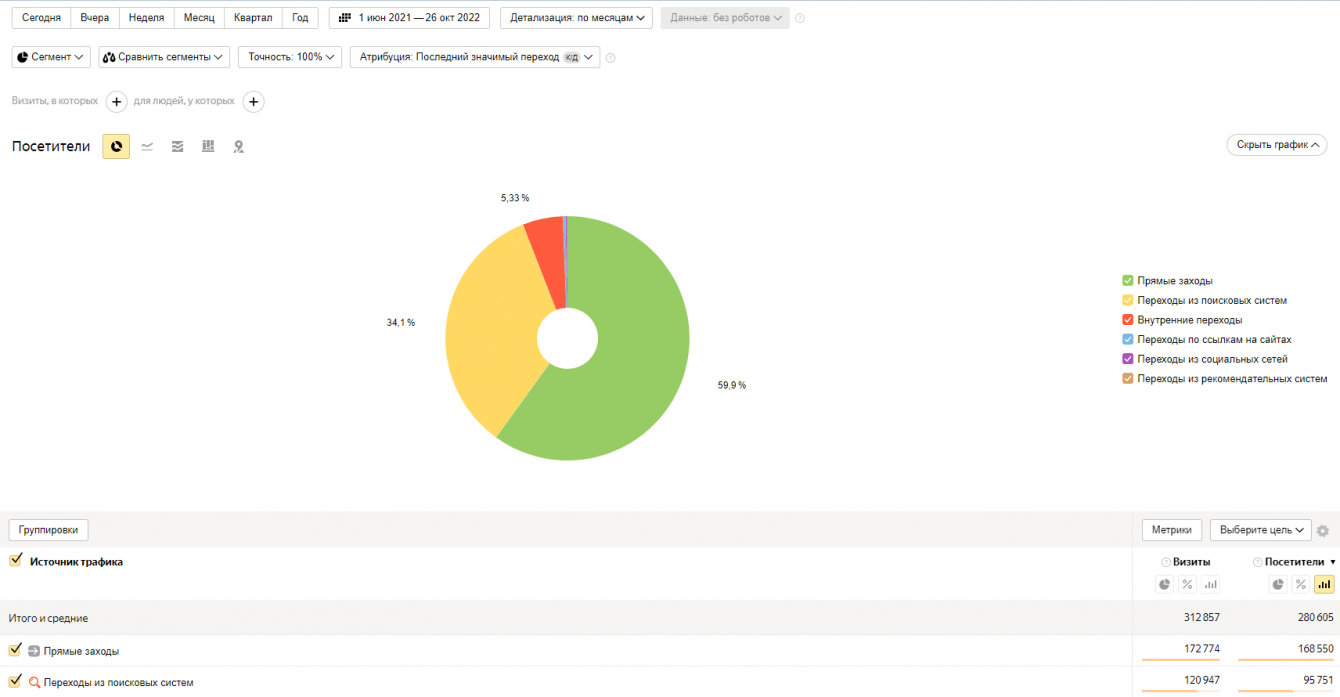This screenshot has width=1340, height=697.
Task: Click the table settings gear icon
Action: click(x=1323, y=531)
